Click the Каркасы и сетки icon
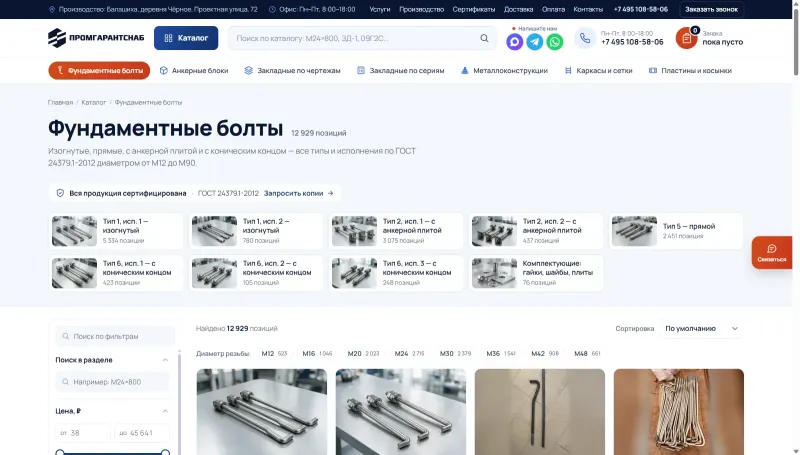Image resolution: width=800 pixels, height=455 pixels. pyautogui.click(x=568, y=70)
